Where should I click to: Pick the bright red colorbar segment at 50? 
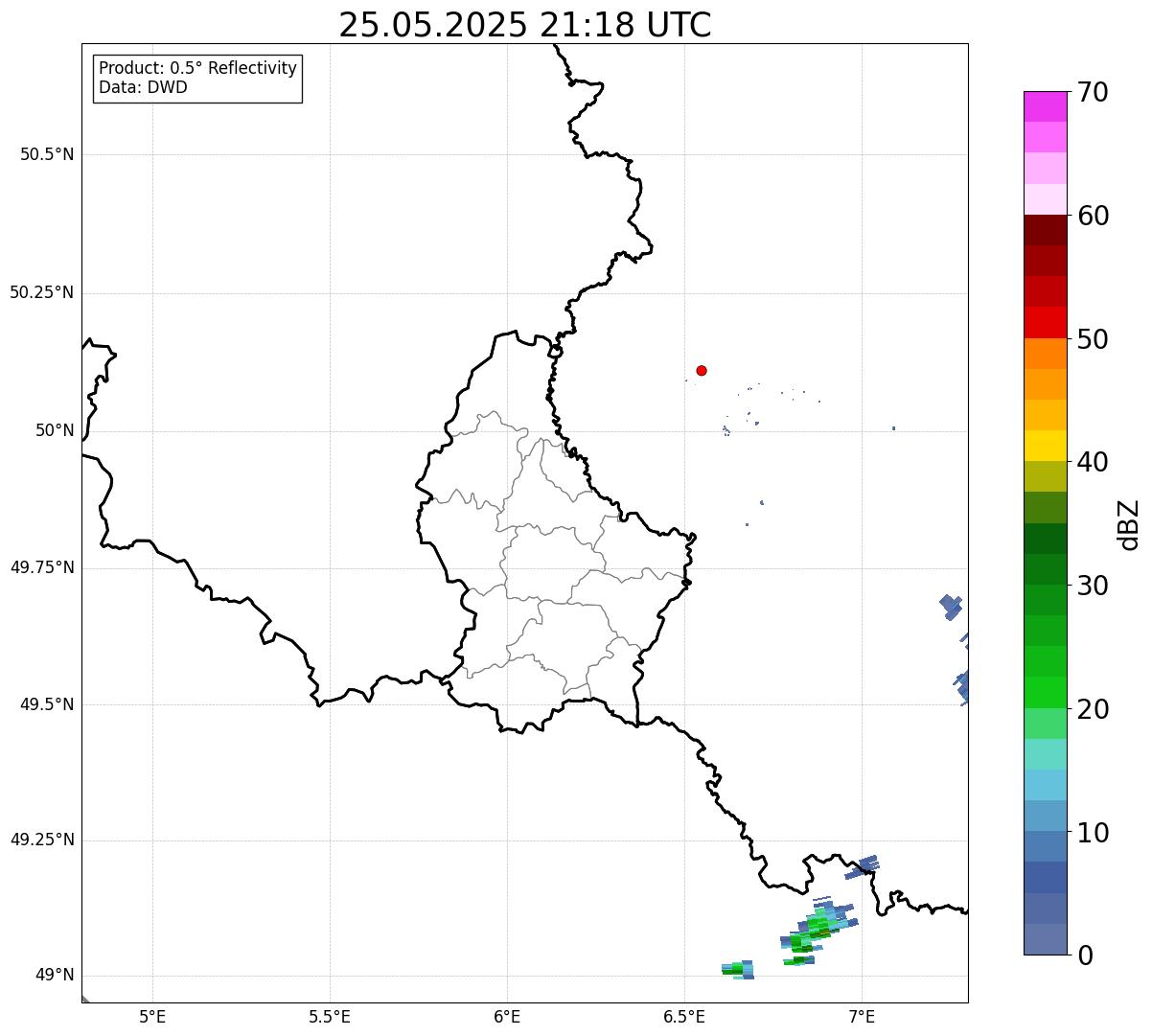1045,323
